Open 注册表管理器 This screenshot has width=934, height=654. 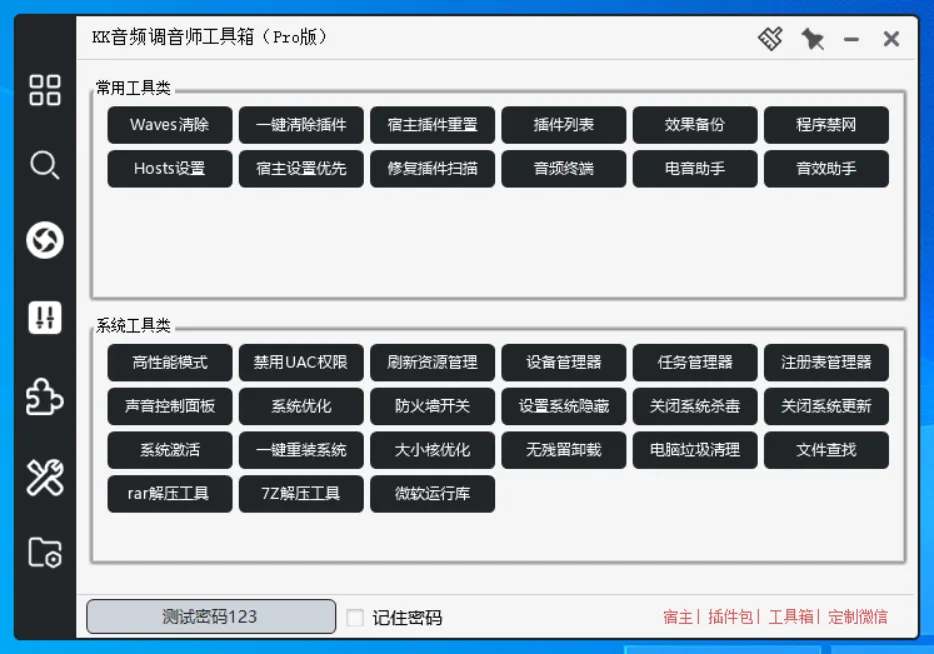point(826,362)
